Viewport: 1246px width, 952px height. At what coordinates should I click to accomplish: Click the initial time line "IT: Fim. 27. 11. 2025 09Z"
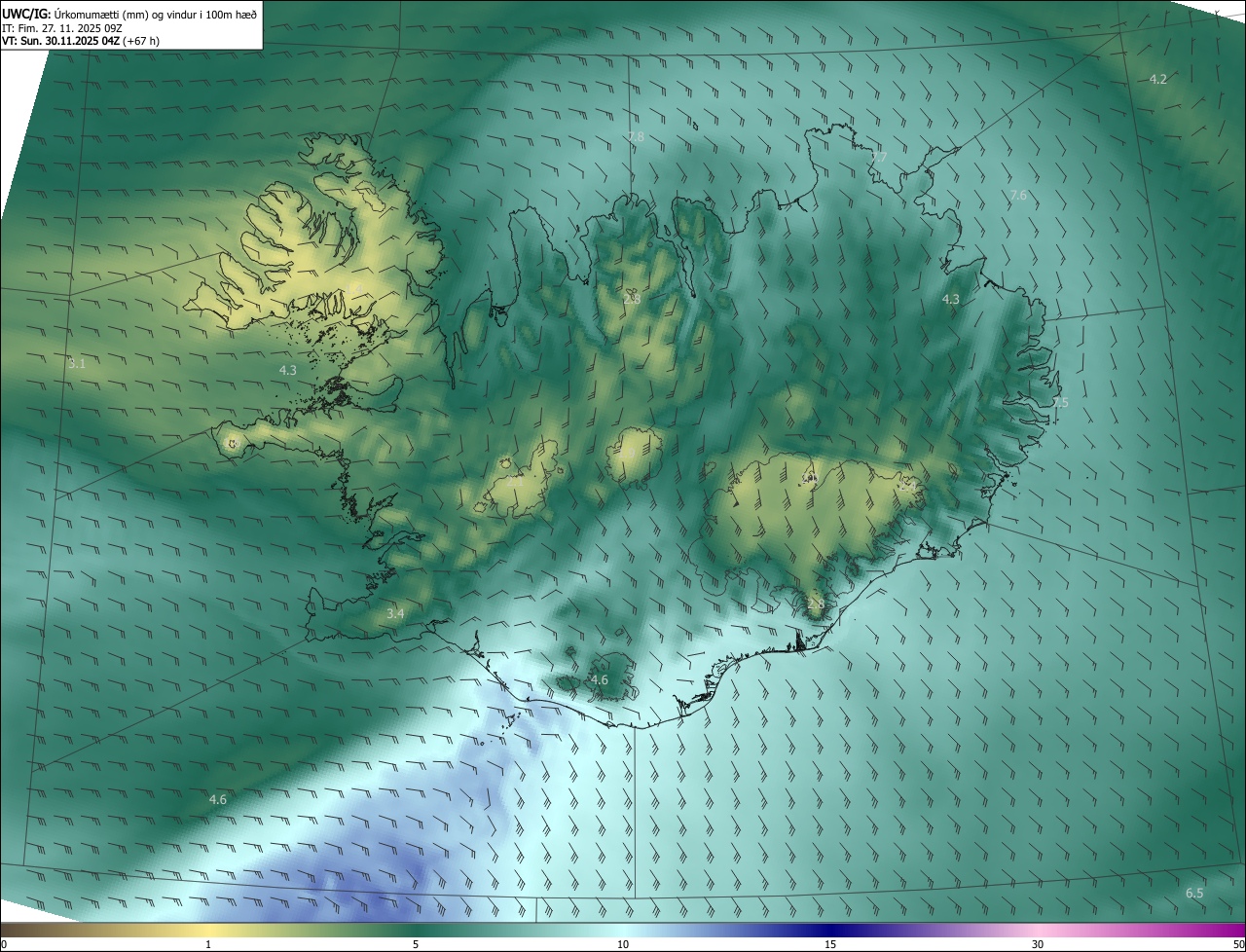pyautogui.click(x=62, y=28)
